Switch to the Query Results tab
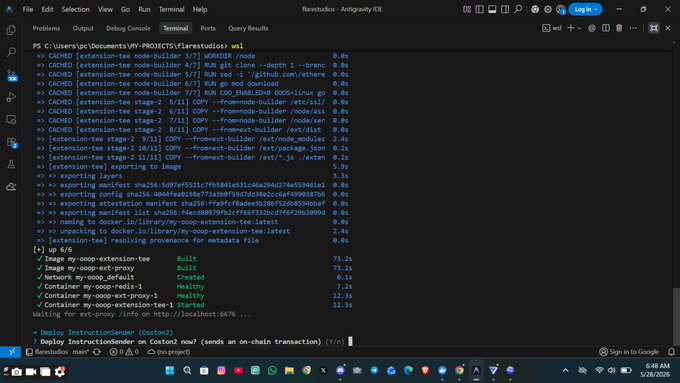Image resolution: width=680 pixels, height=383 pixels. [248, 28]
